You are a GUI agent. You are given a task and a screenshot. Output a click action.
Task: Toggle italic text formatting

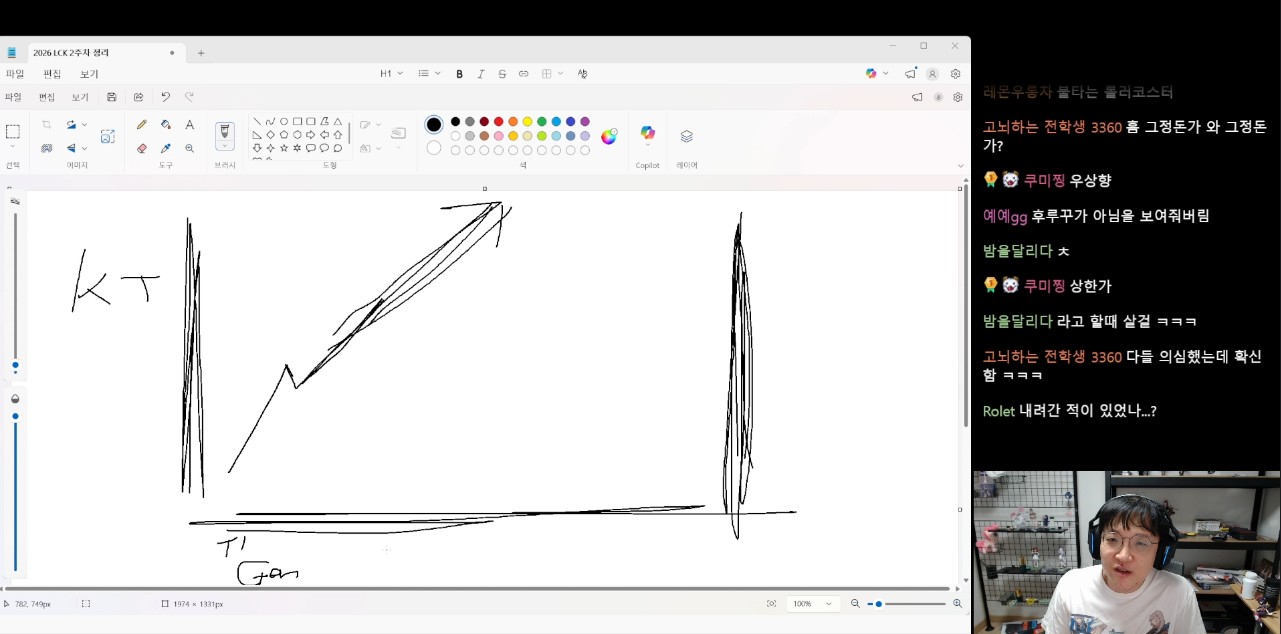pos(480,73)
